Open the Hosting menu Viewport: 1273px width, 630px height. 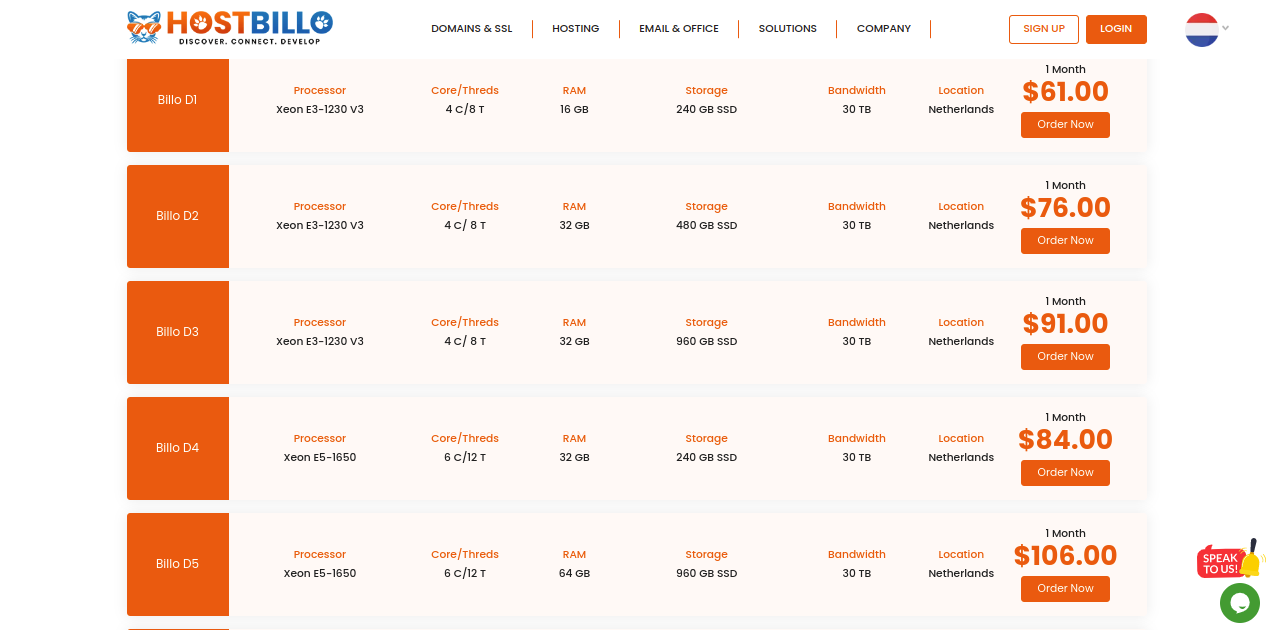pyautogui.click(x=576, y=29)
